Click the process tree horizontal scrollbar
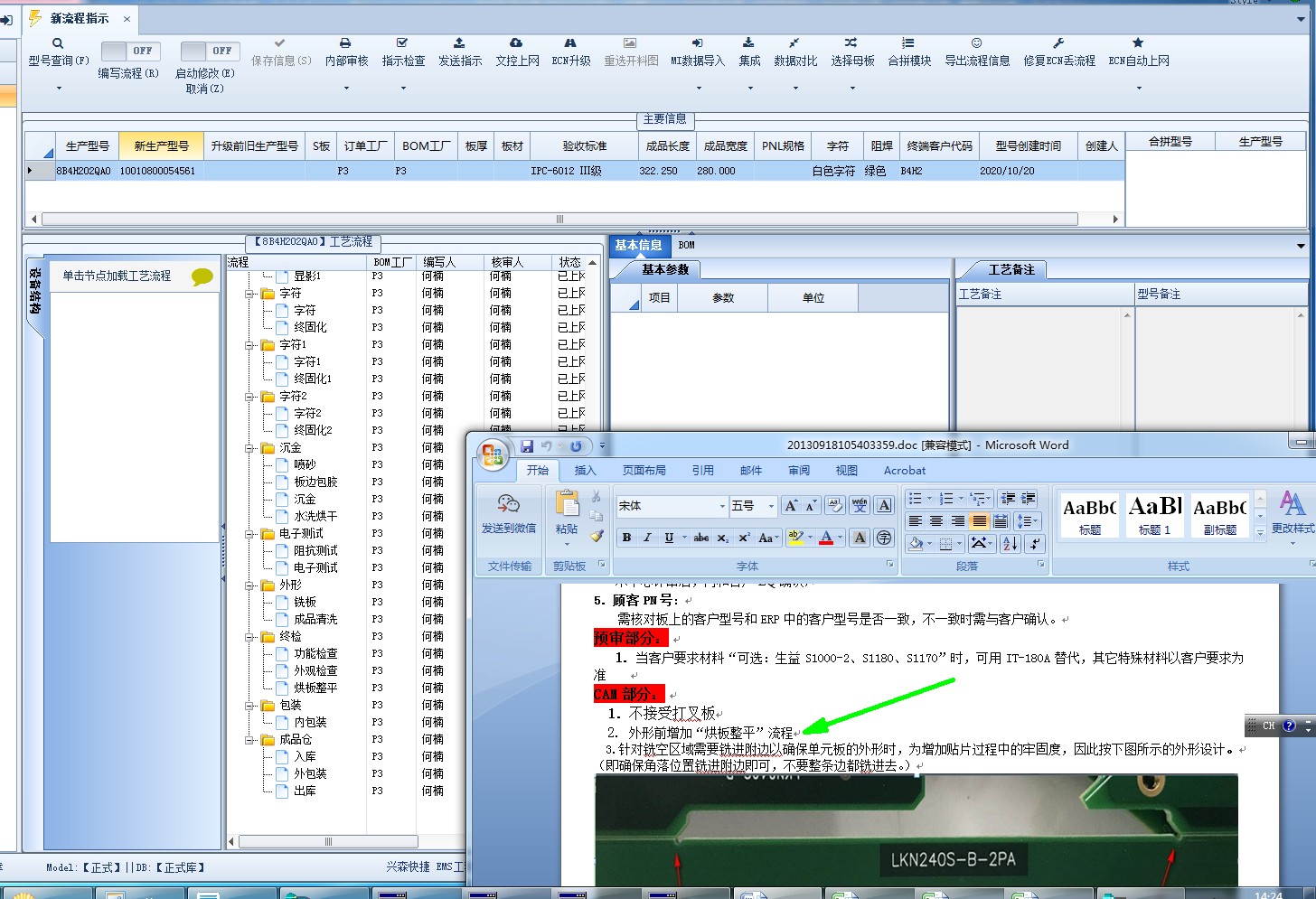The image size is (1316, 899). pyautogui.click(x=329, y=841)
